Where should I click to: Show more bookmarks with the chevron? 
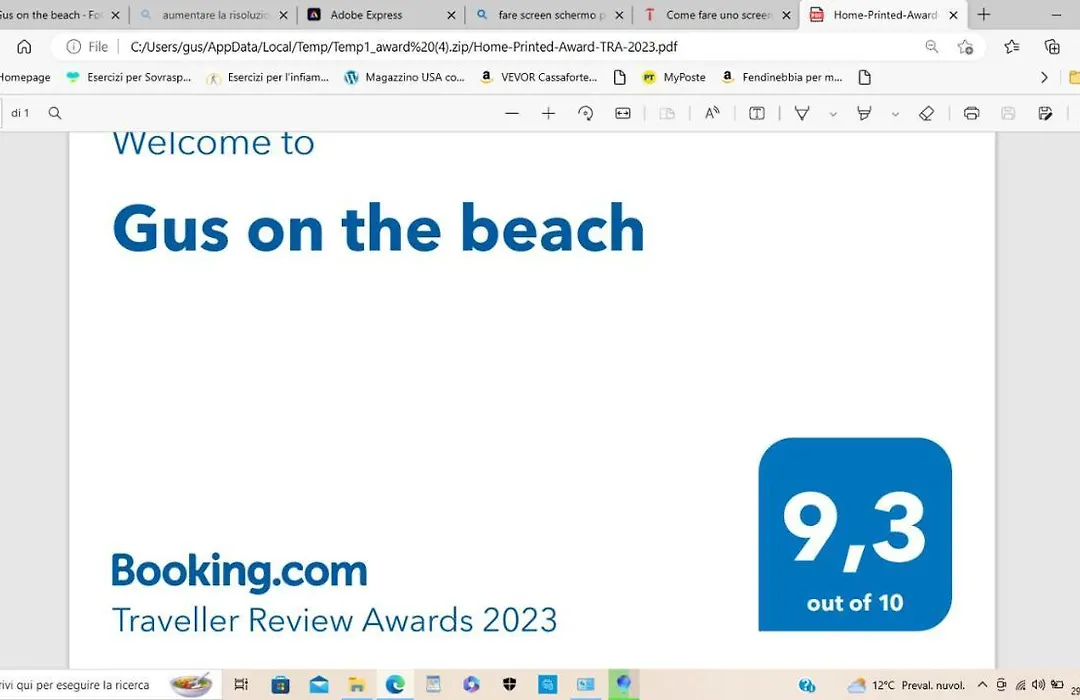[1044, 77]
